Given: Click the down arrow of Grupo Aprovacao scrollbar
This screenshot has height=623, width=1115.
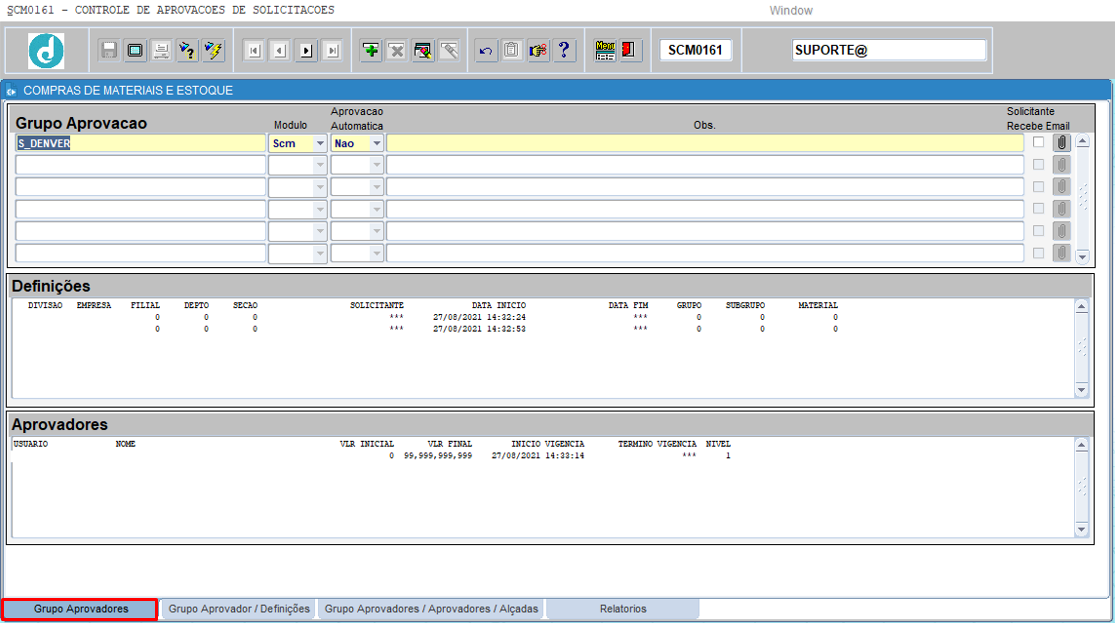Looking at the screenshot, I should pos(1082,256).
